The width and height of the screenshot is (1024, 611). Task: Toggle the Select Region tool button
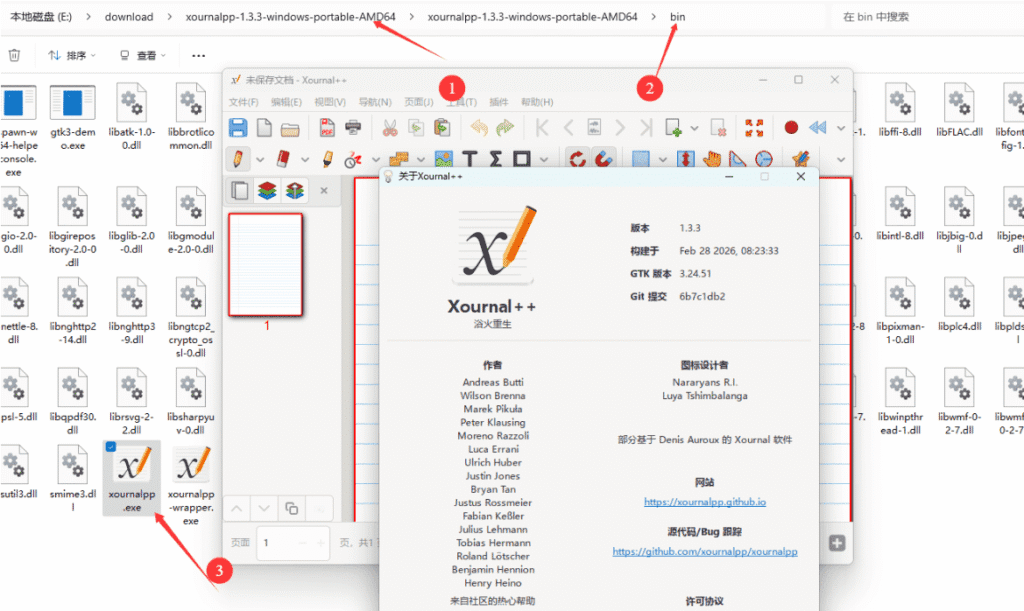coord(641,159)
